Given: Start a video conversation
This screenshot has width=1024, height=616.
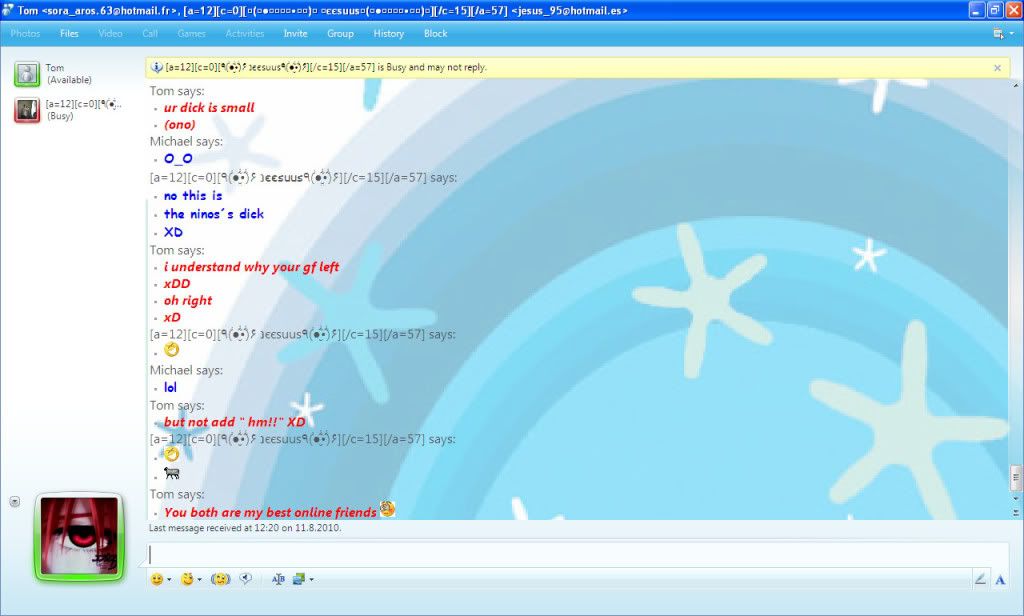Looking at the screenshot, I should 110,33.
